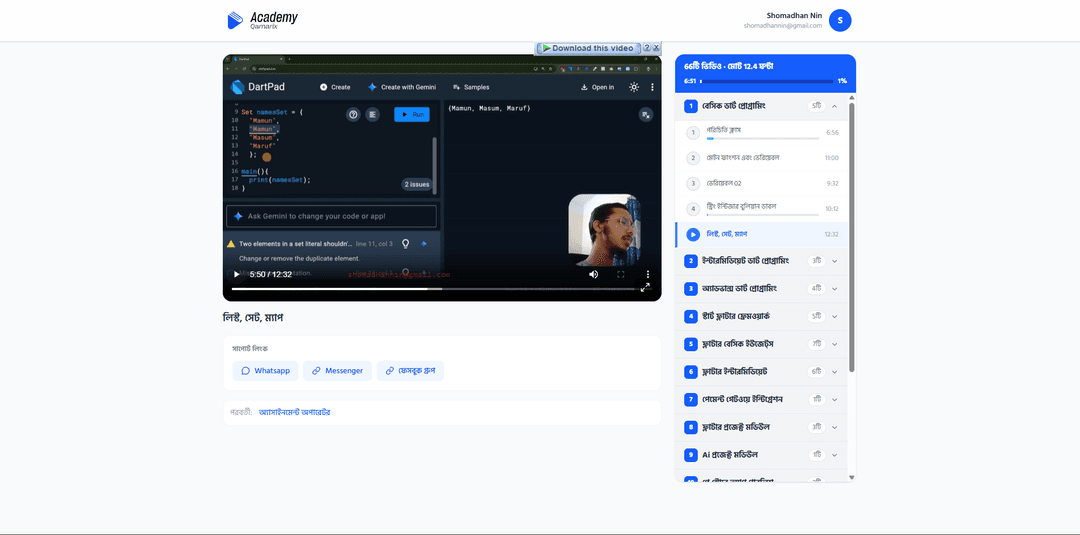The height and width of the screenshot is (535, 1080).
Task: Enter fullscreen mode in video player
Action: 621,274
